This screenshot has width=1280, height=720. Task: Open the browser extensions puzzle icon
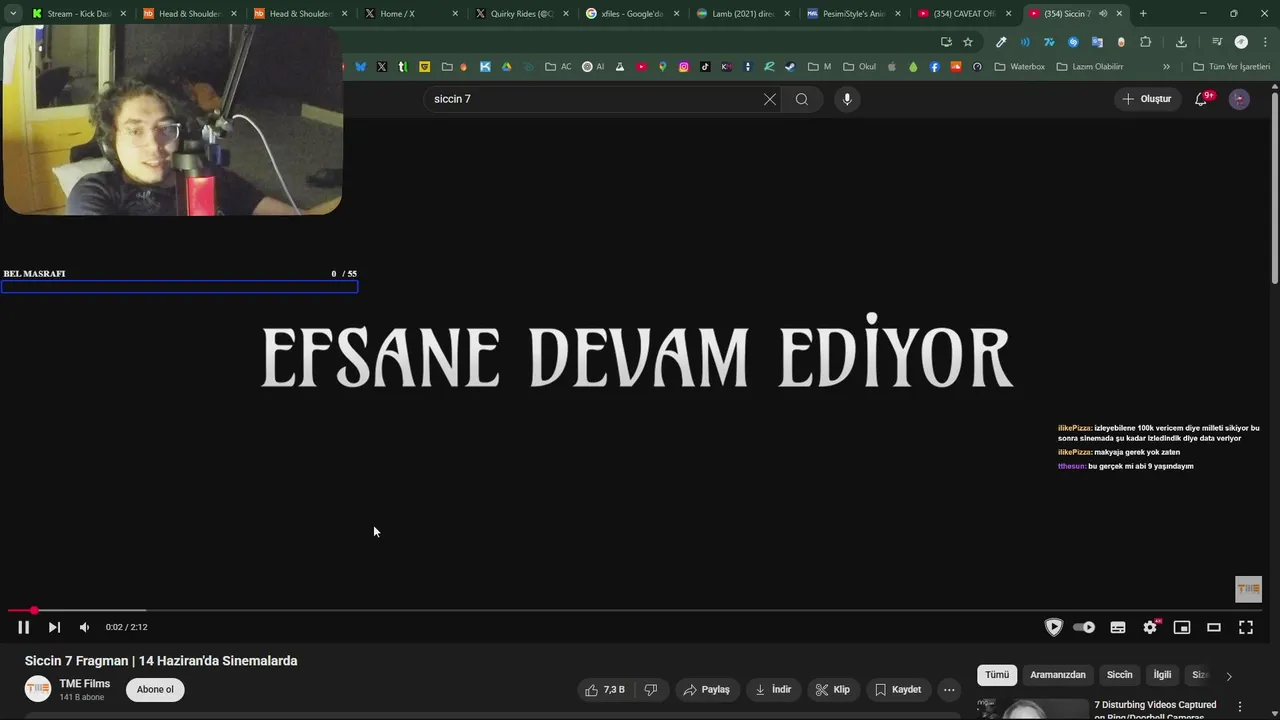[1146, 42]
